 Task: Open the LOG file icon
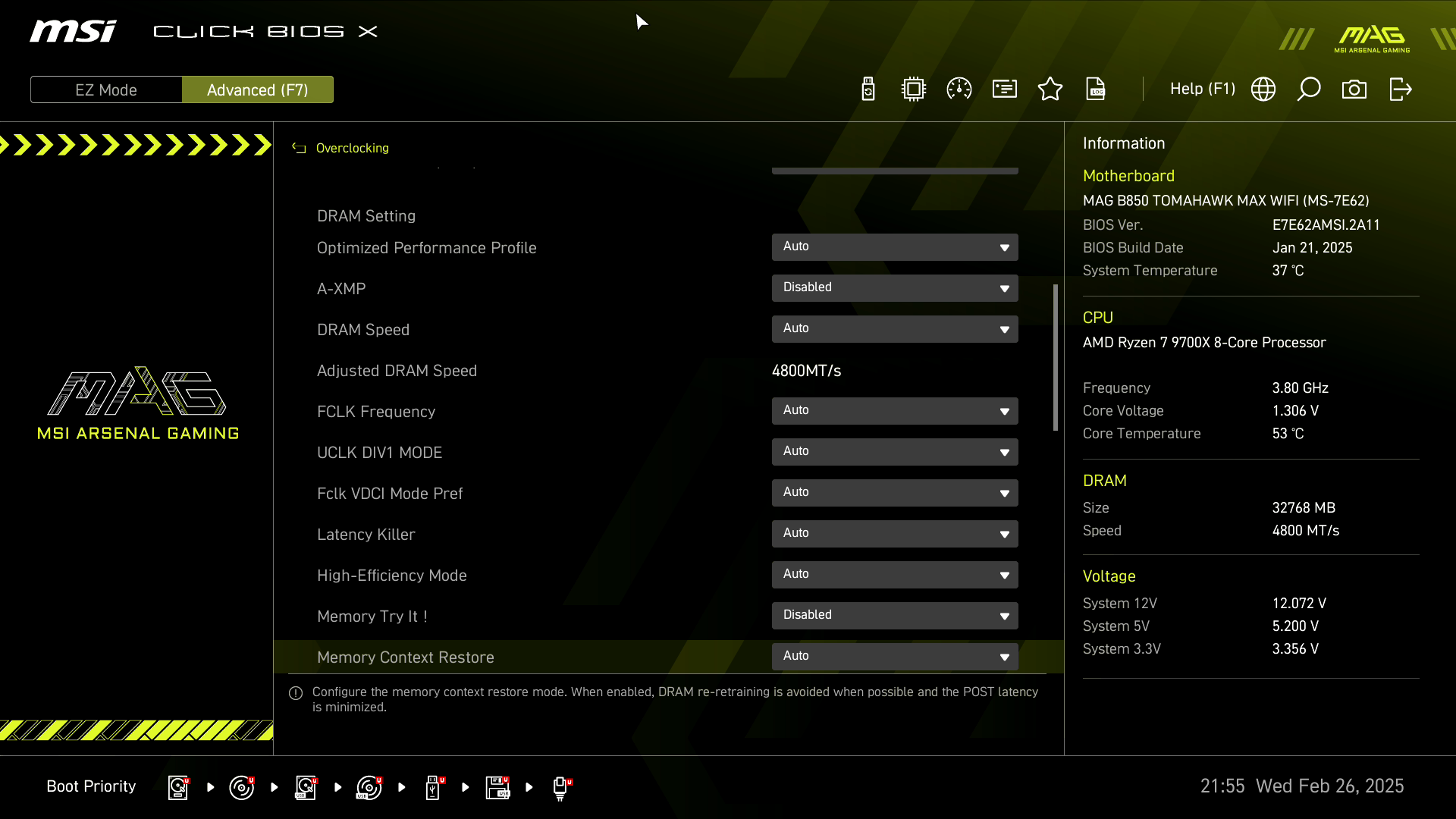pos(1096,89)
